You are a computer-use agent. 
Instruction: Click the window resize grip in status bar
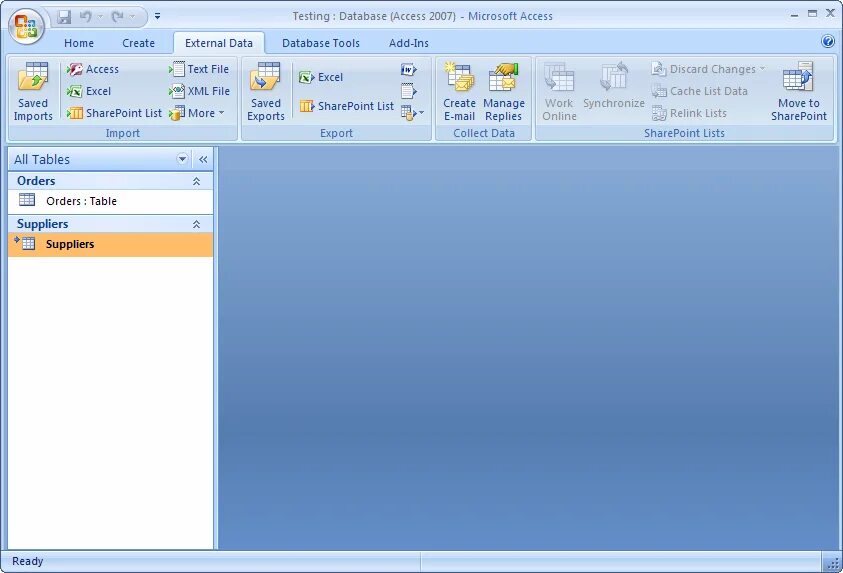[833, 563]
